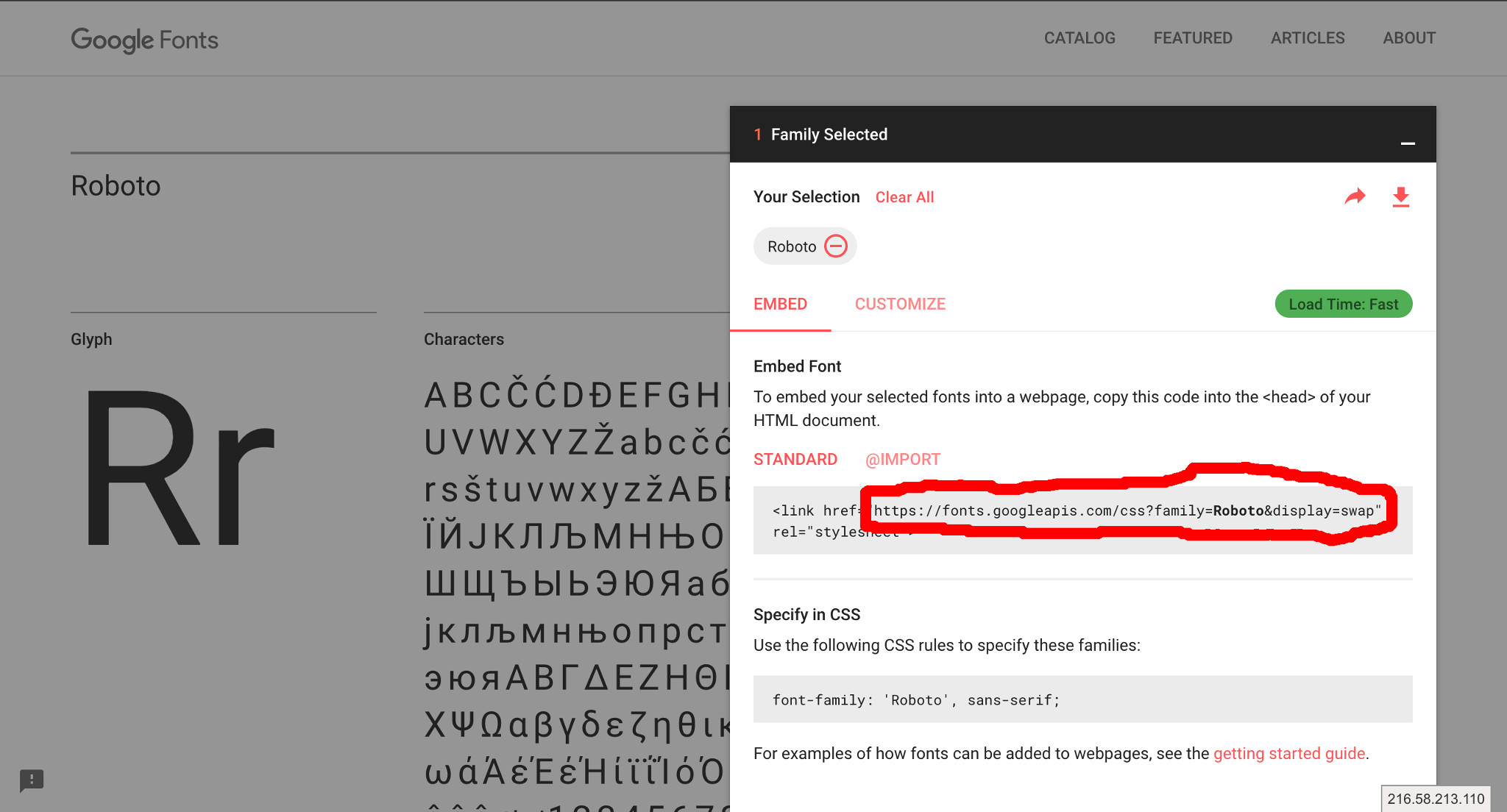Click Clear All selections
Image resolution: width=1507 pixels, height=812 pixels.
pos(904,197)
